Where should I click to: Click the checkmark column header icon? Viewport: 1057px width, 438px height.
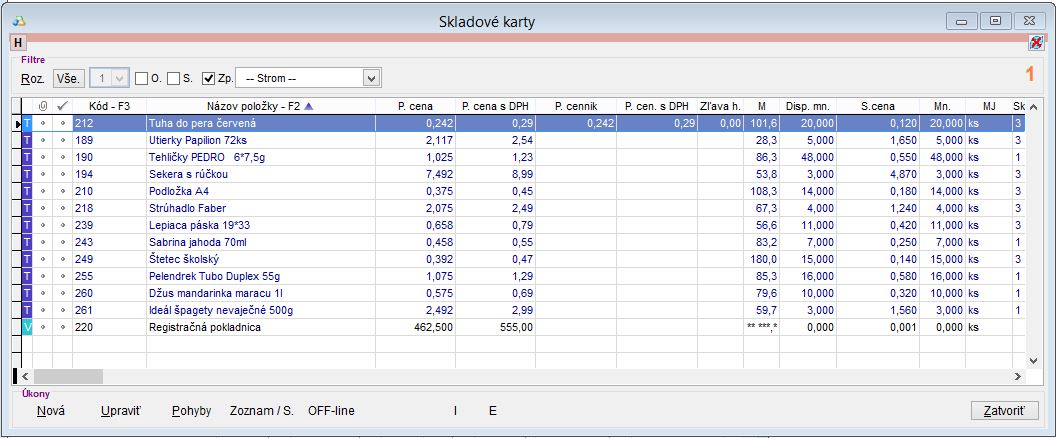click(x=62, y=105)
